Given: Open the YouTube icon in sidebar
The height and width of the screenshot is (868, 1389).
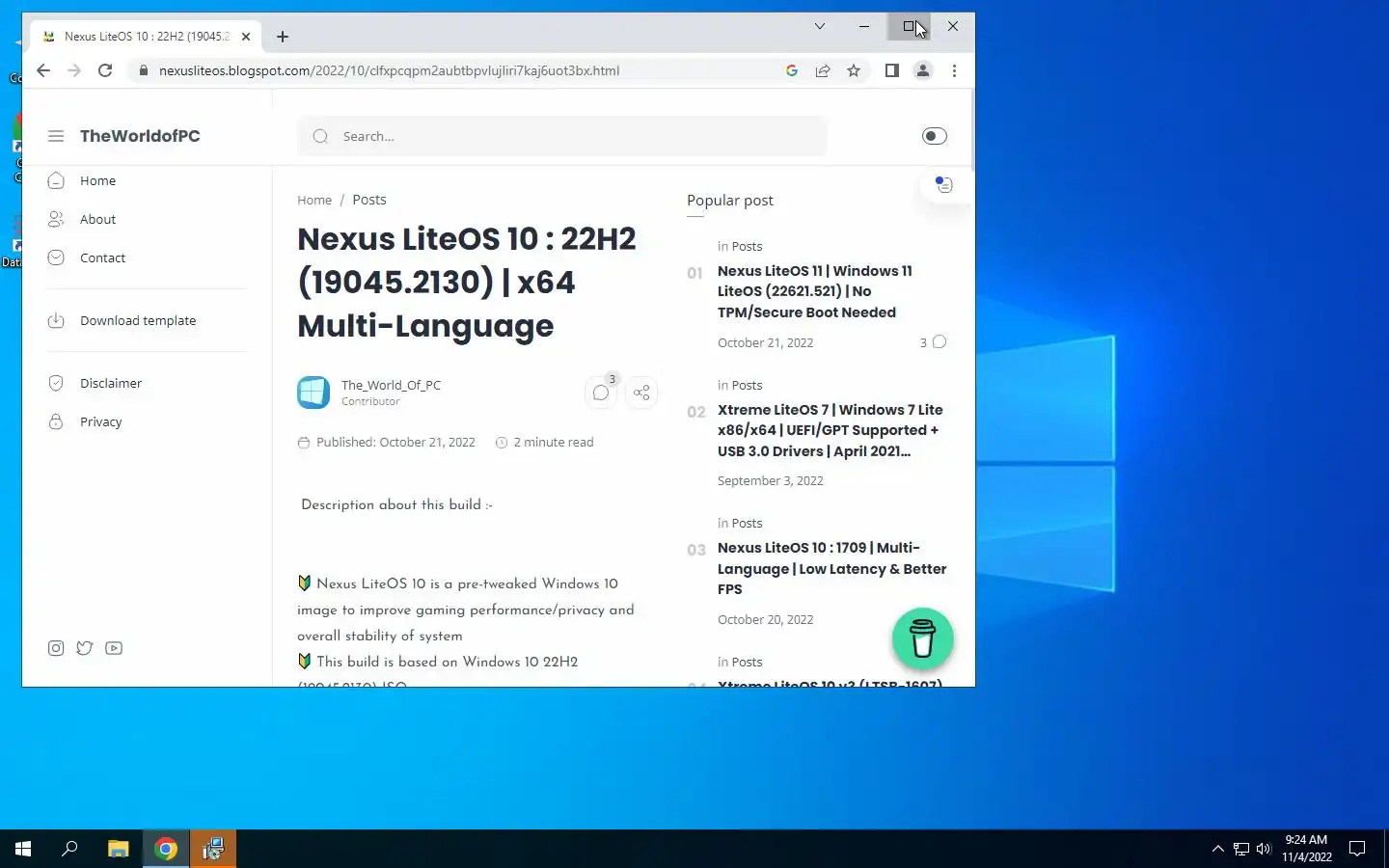Looking at the screenshot, I should (114, 648).
